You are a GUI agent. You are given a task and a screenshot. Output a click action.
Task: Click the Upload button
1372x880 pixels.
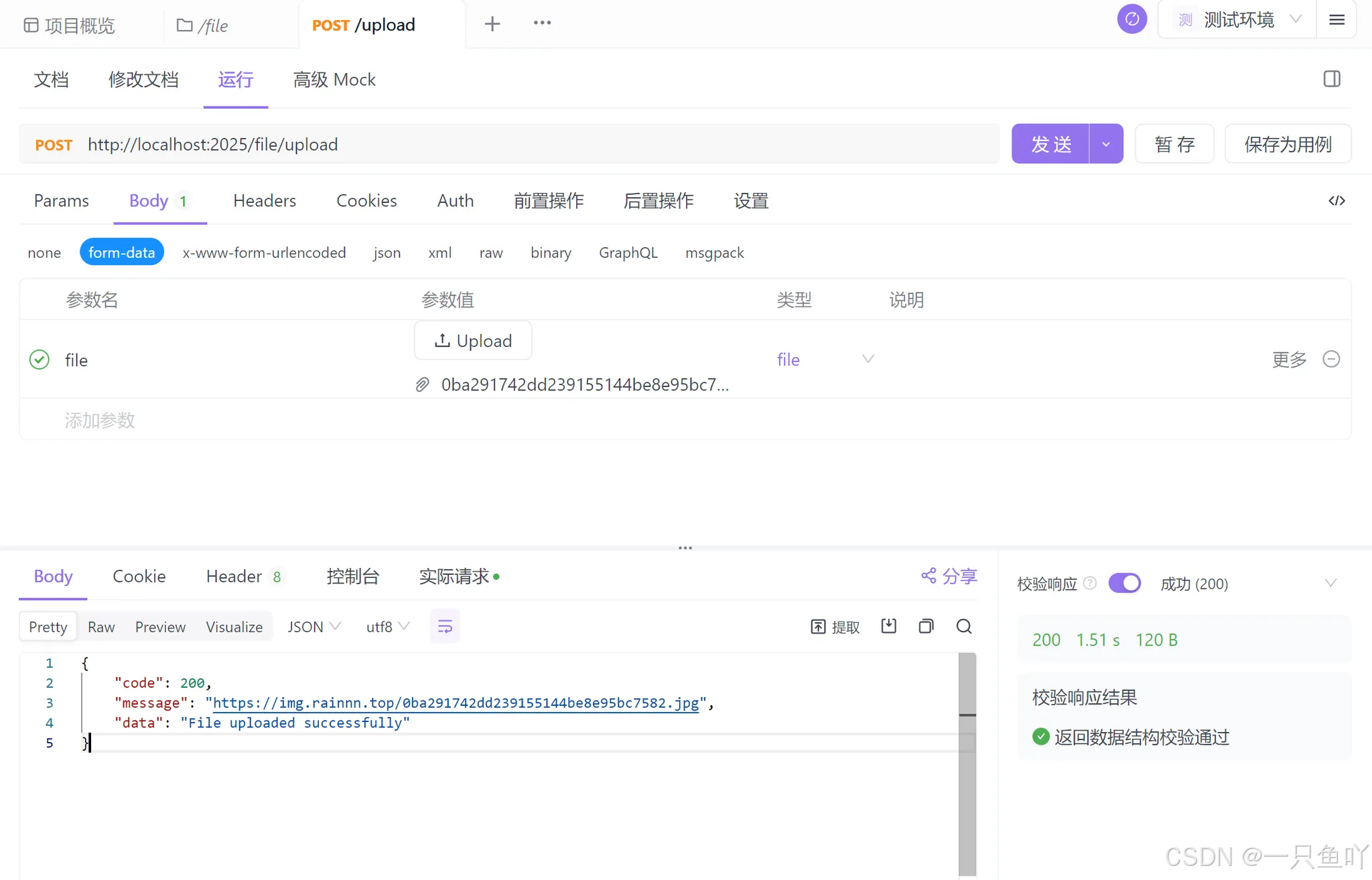point(473,341)
